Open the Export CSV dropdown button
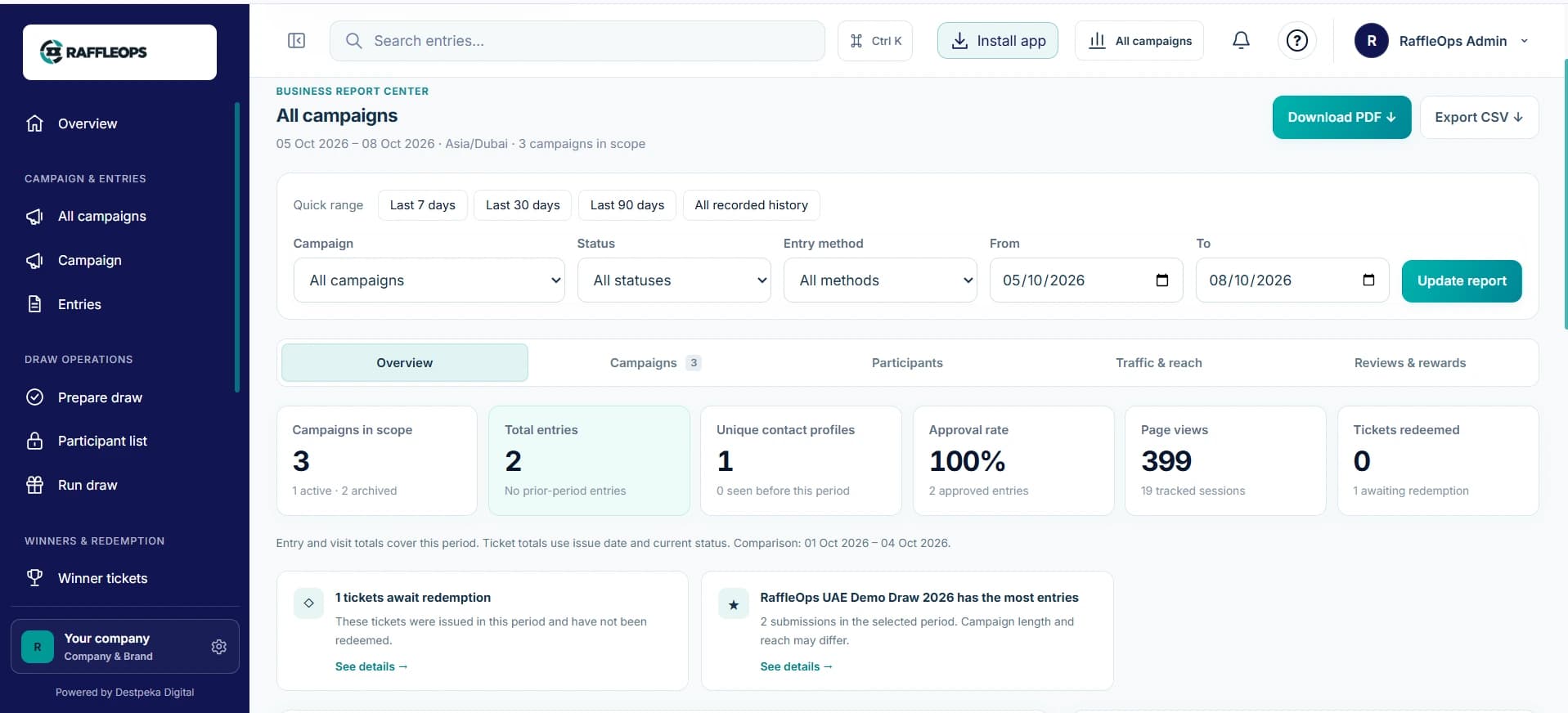The width and height of the screenshot is (1568, 713). tap(1479, 118)
